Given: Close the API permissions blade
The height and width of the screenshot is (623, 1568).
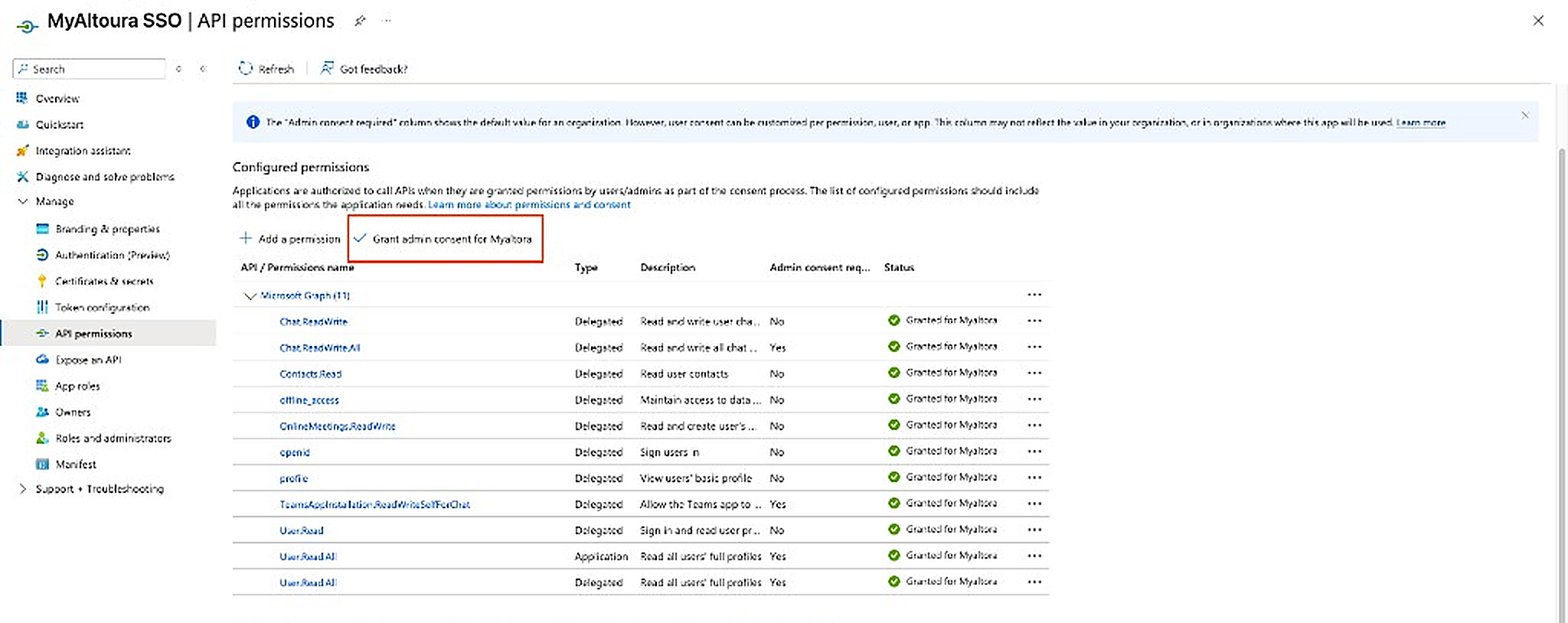Looking at the screenshot, I should [1538, 21].
